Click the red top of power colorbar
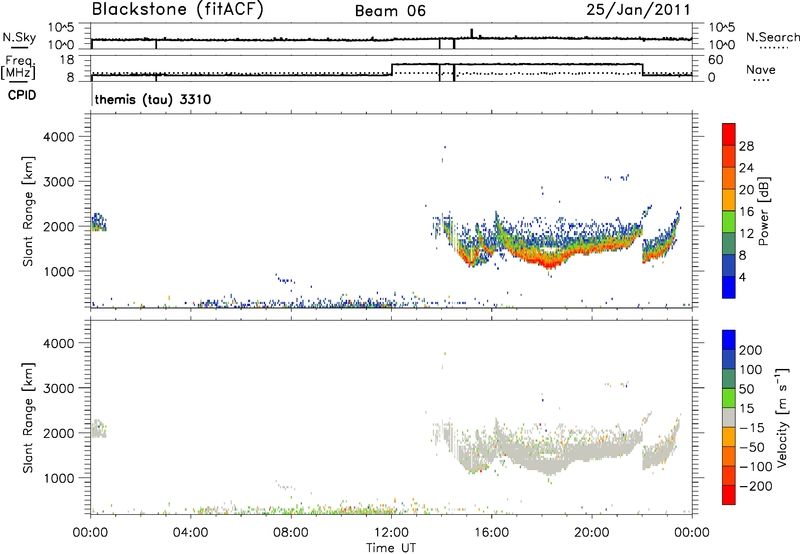Image resolution: width=800 pixels, height=554 pixels. 729,134
